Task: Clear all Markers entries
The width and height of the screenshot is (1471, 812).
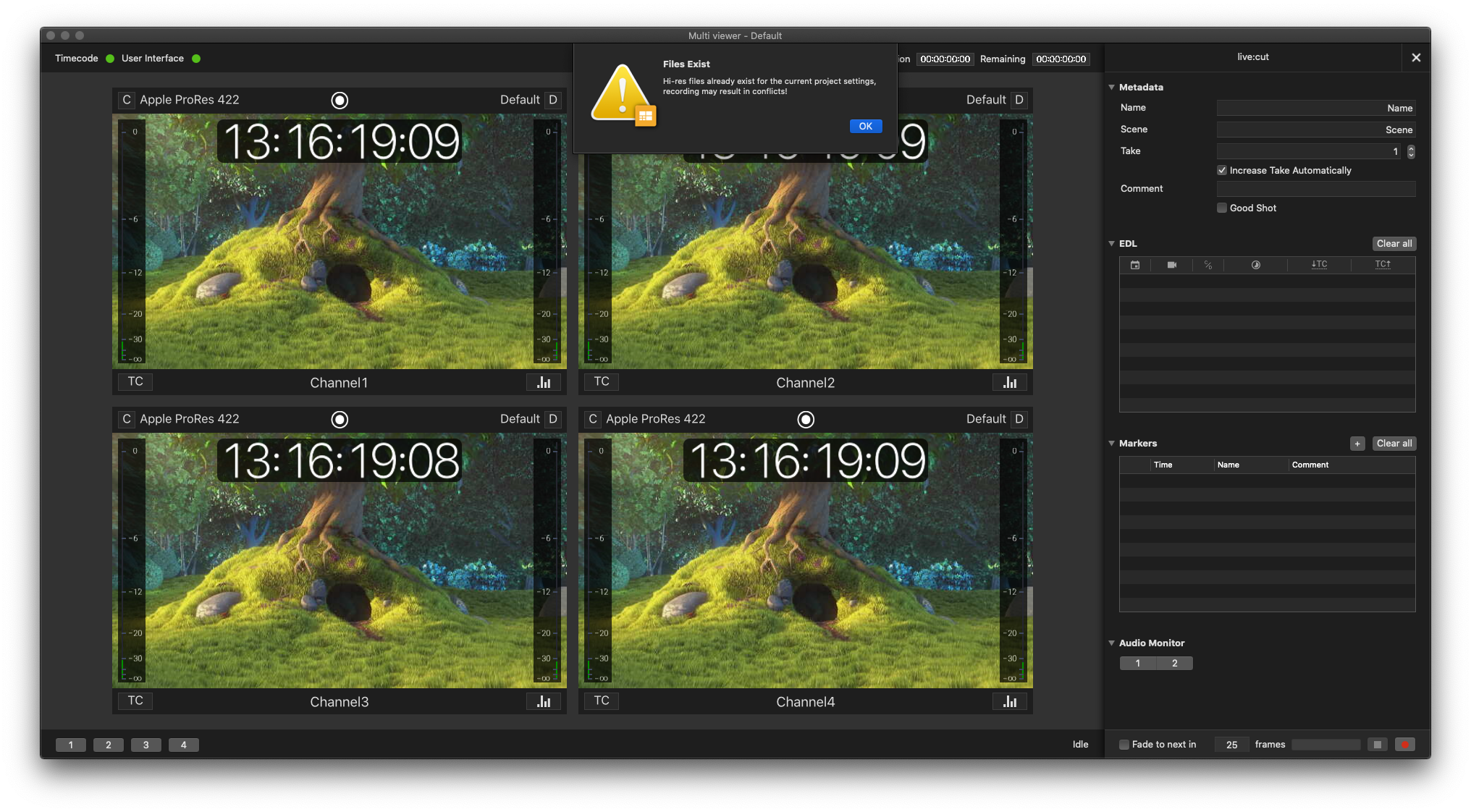Action: click(x=1394, y=444)
